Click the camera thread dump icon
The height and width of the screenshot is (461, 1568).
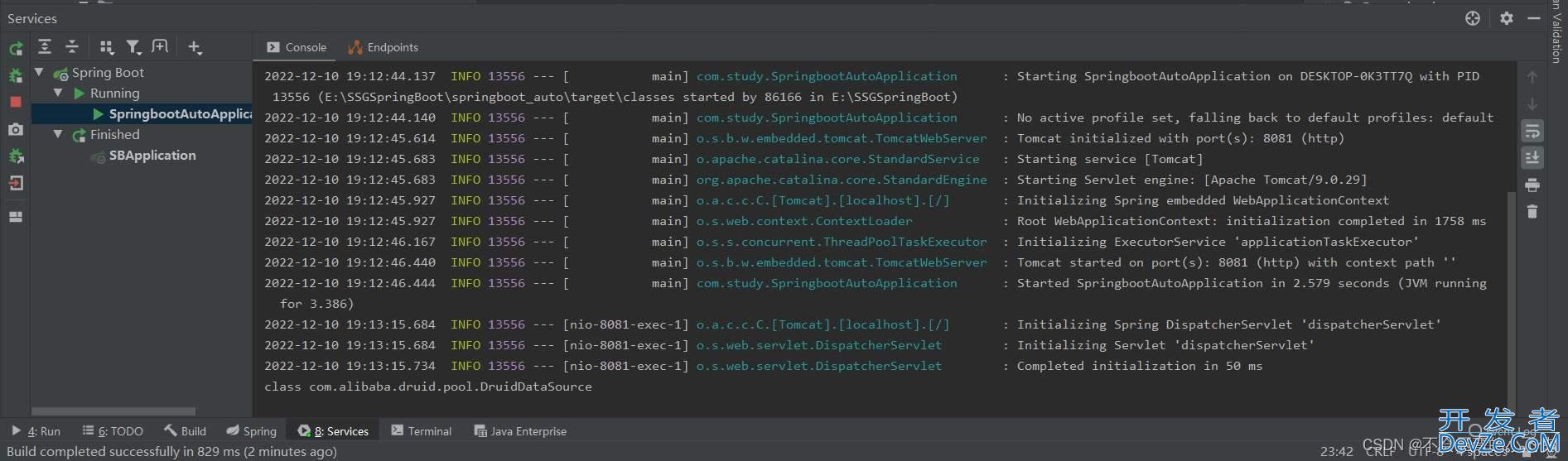click(x=15, y=129)
